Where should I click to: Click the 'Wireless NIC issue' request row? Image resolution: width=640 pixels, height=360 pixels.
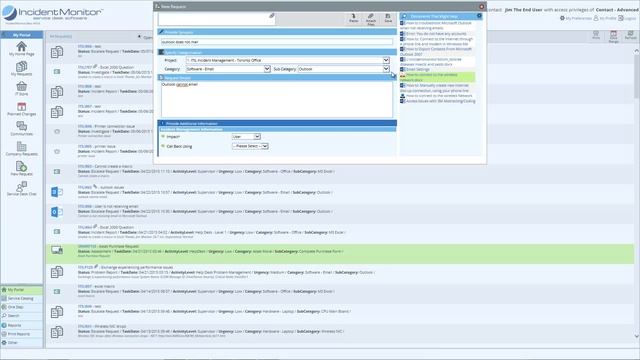tap(340, 331)
